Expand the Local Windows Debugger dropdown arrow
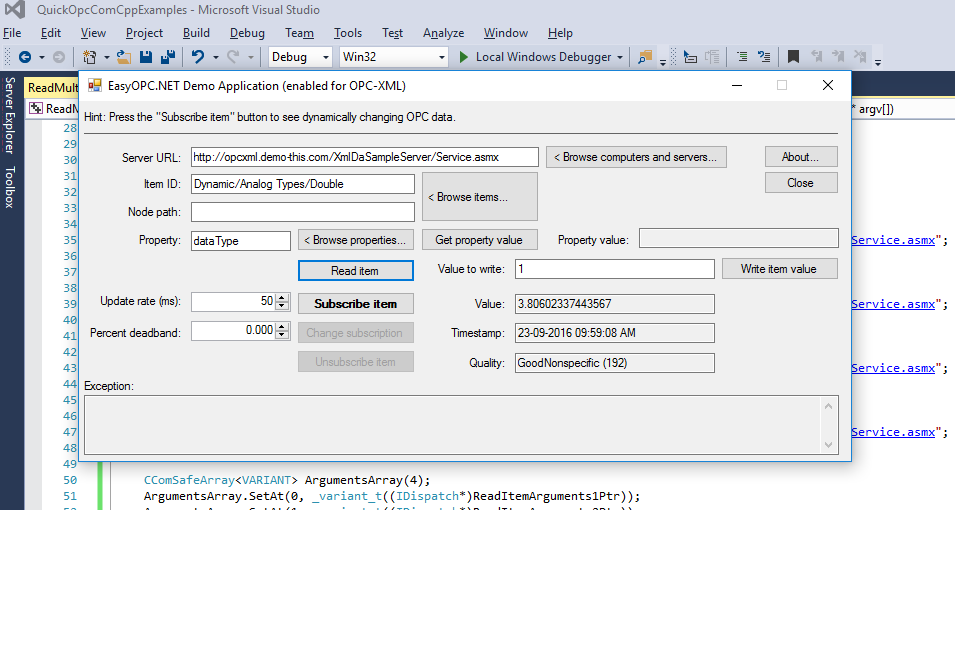 tap(620, 58)
